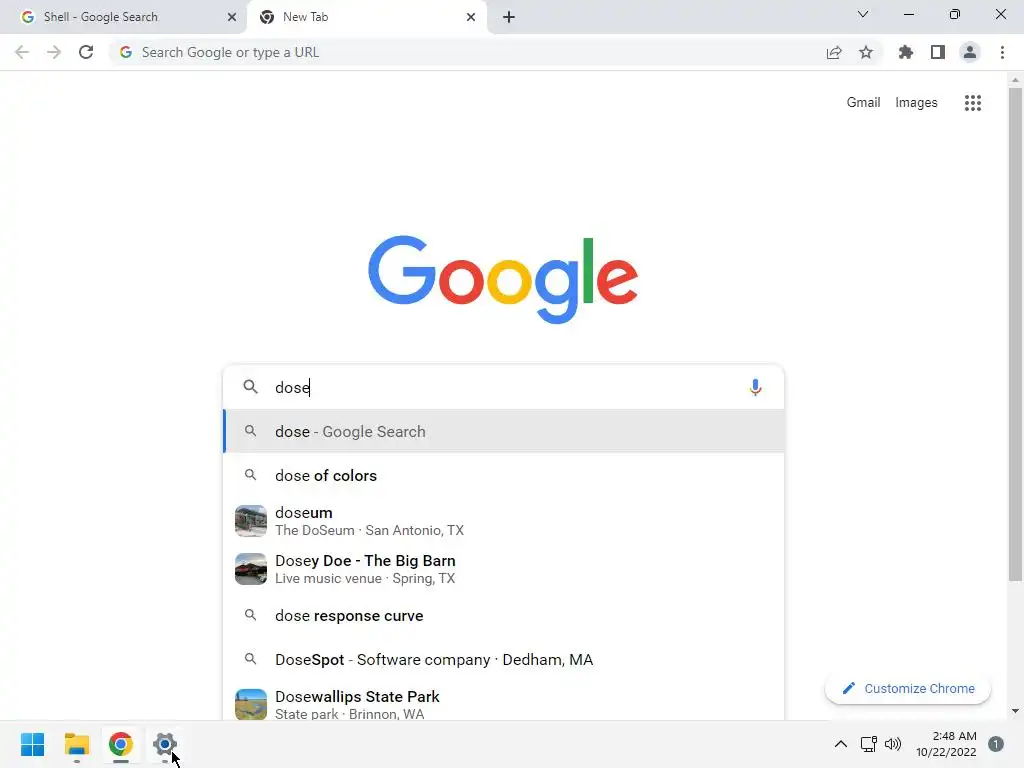The height and width of the screenshot is (768, 1024).
Task: Click the doseum thumbnail image
Action: coord(251,521)
